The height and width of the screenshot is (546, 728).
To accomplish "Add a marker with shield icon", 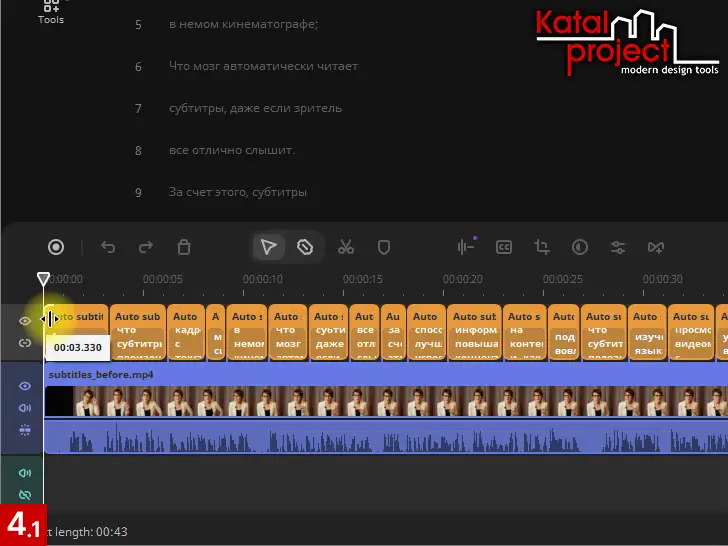I will coord(383,247).
